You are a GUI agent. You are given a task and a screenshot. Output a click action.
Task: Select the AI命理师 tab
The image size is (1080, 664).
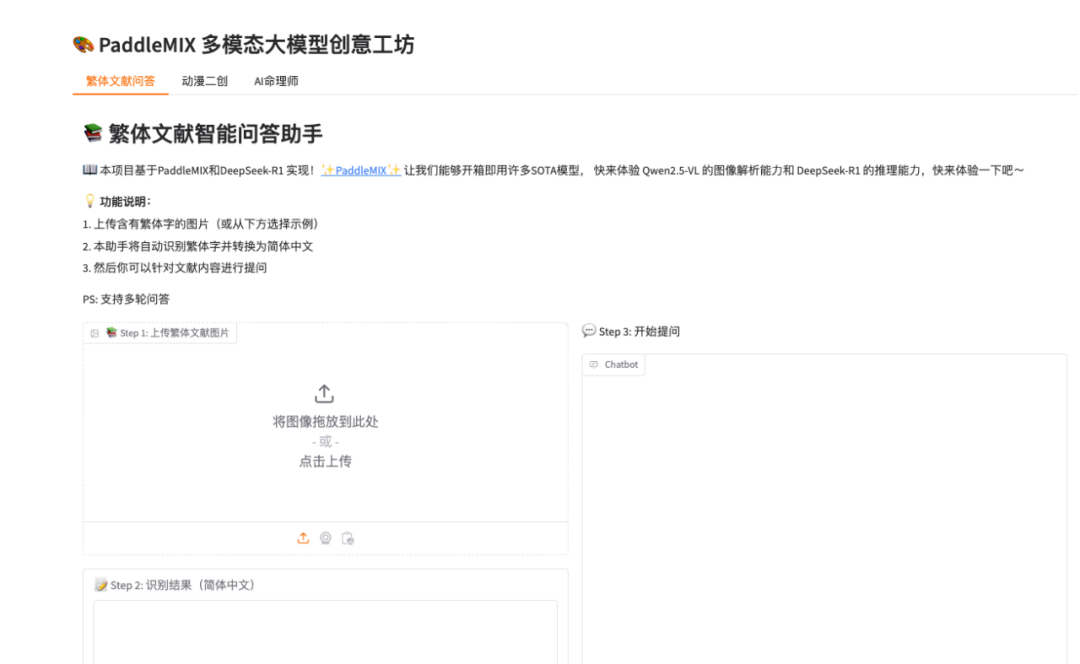pos(276,81)
